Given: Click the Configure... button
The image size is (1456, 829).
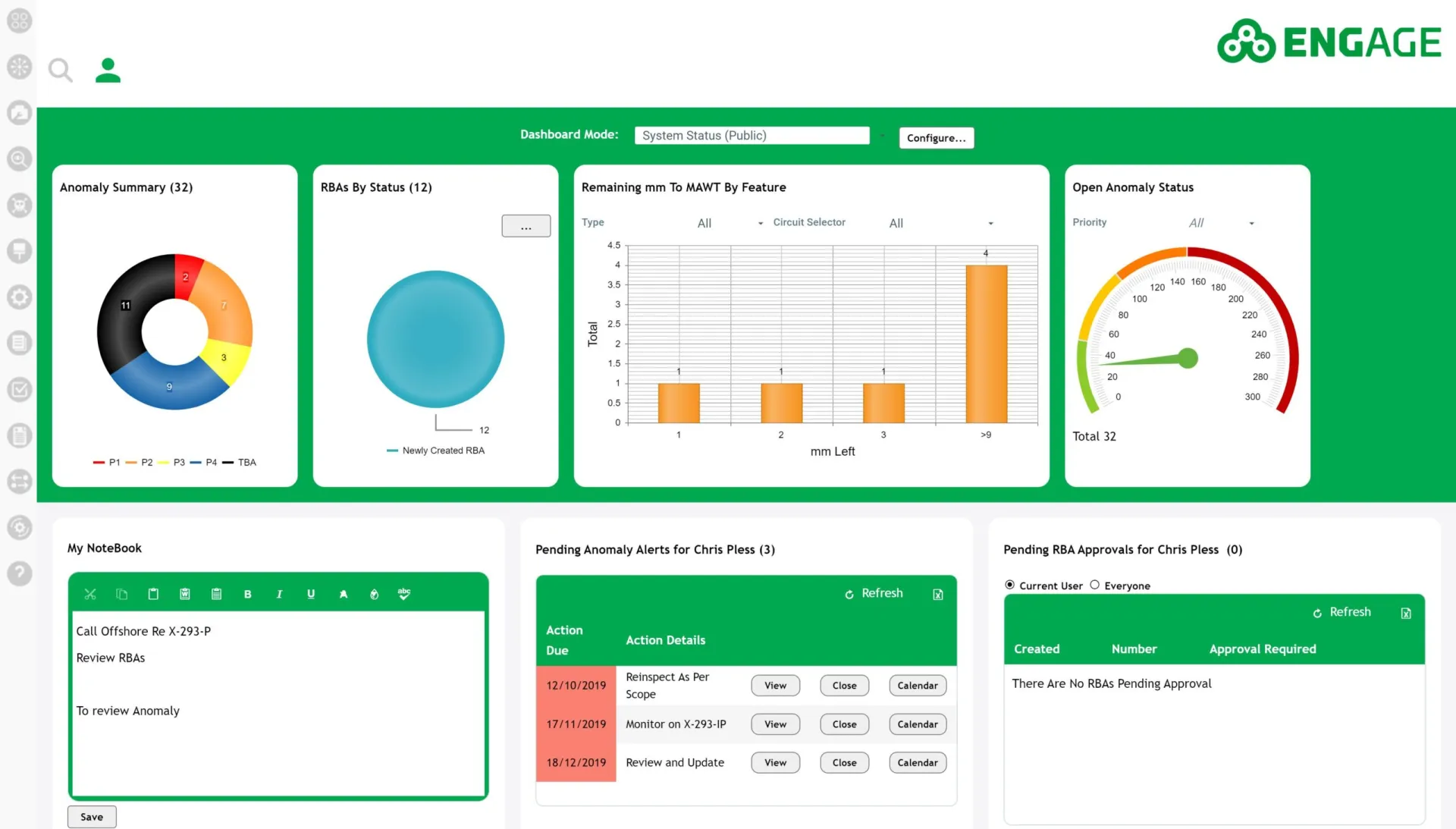Looking at the screenshot, I should (937, 138).
